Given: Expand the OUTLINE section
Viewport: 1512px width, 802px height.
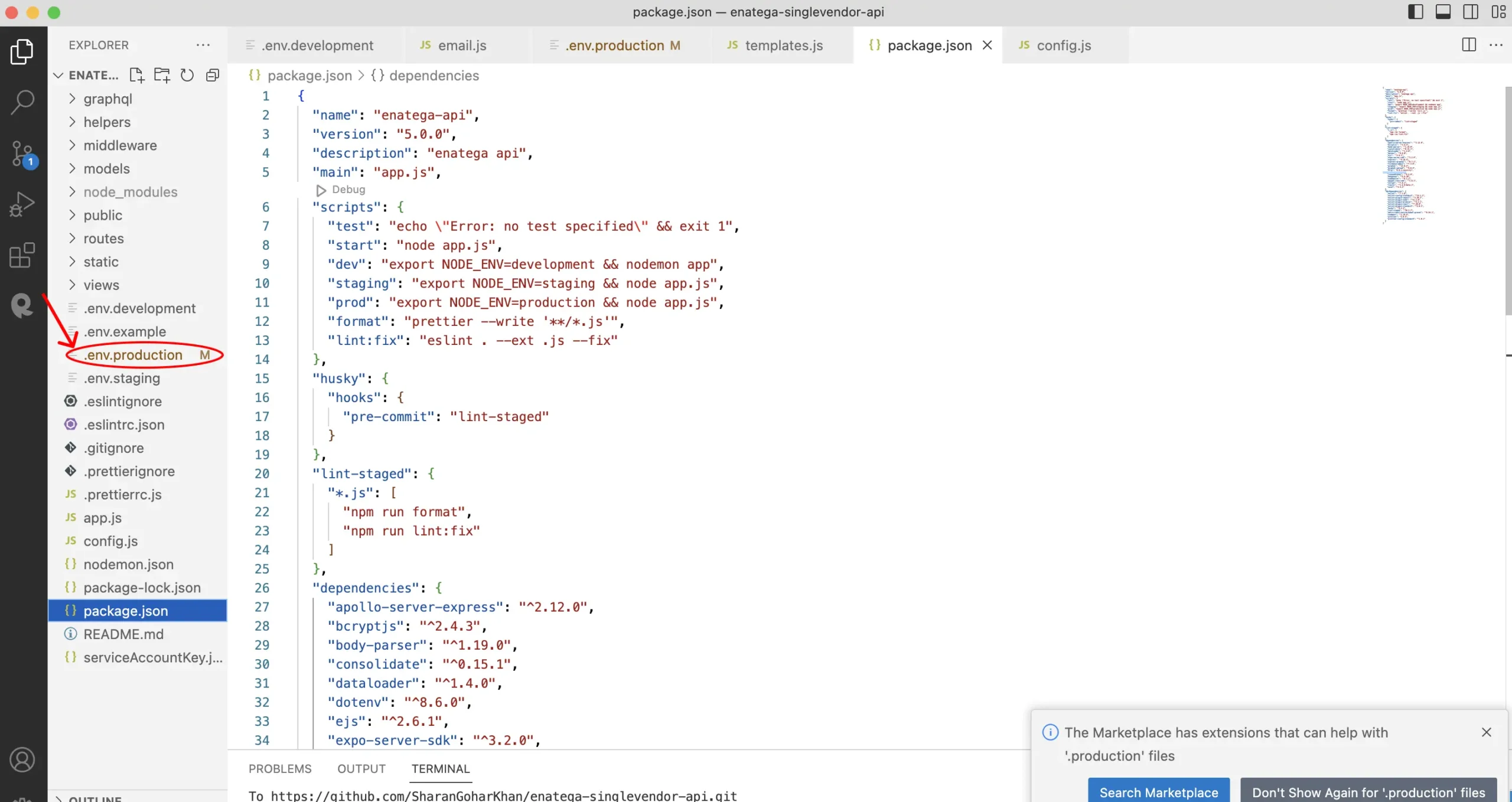Looking at the screenshot, I should coord(94,797).
